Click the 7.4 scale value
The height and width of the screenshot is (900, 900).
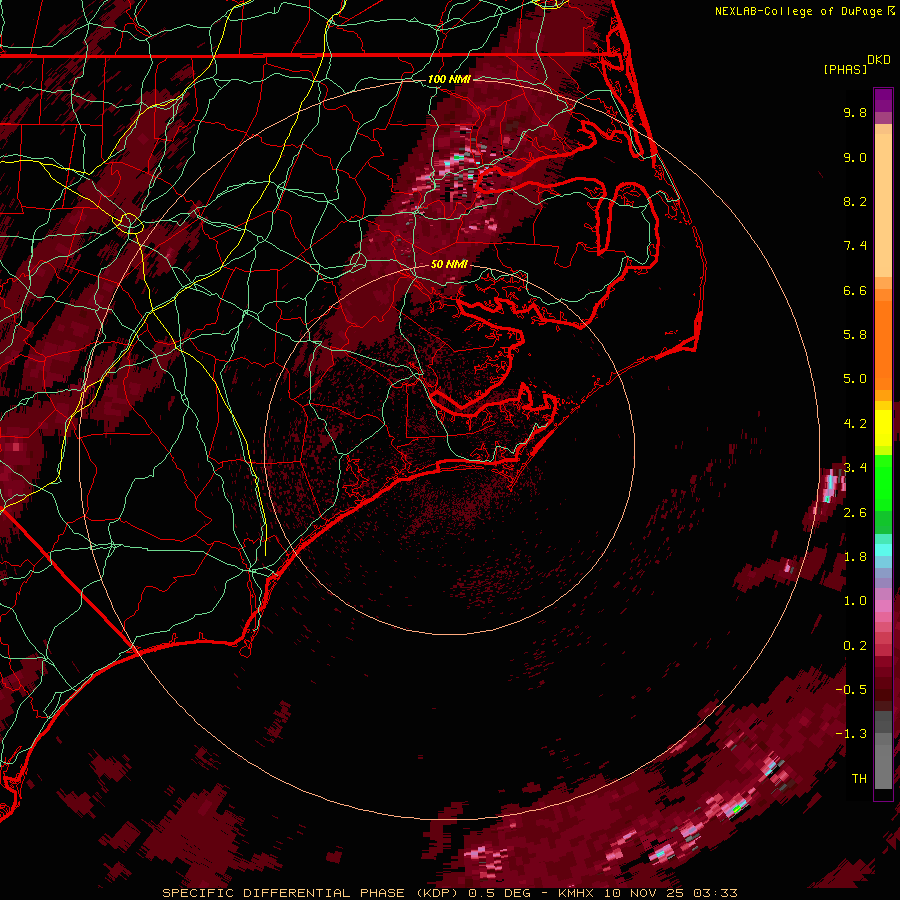855,246
